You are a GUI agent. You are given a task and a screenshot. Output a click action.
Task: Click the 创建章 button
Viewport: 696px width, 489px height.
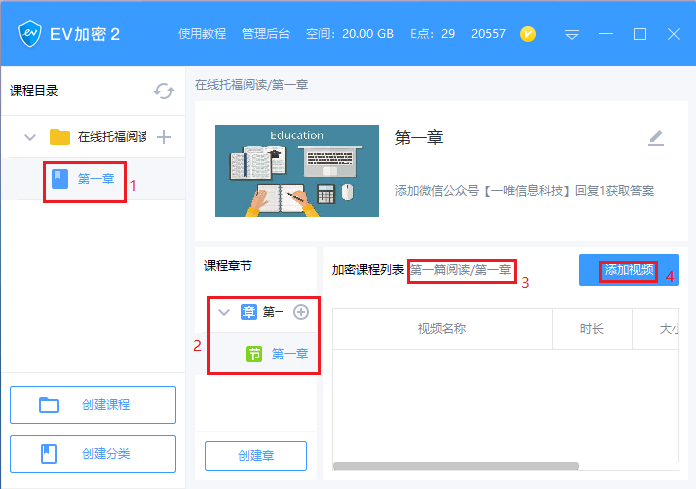(256, 456)
